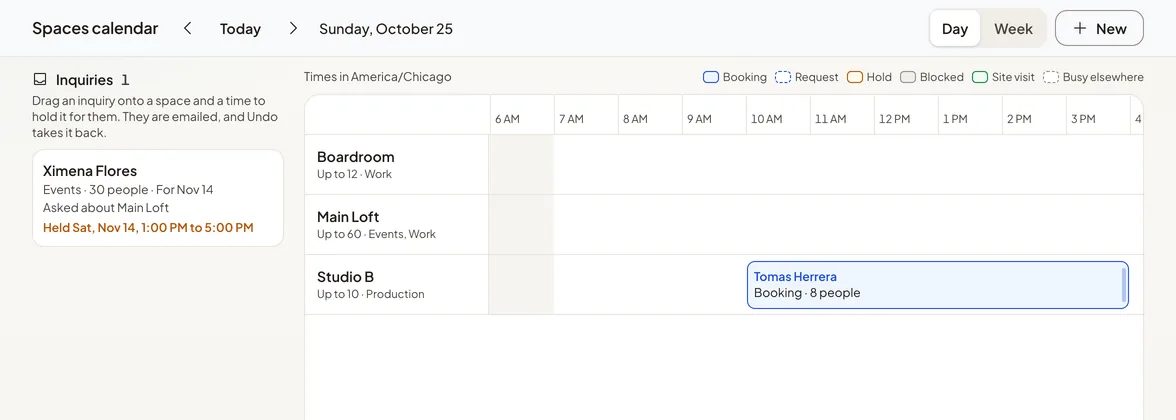Click the 2 PM time header
The width and height of the screenshot is (1176, 420).
pos(1020,119)
